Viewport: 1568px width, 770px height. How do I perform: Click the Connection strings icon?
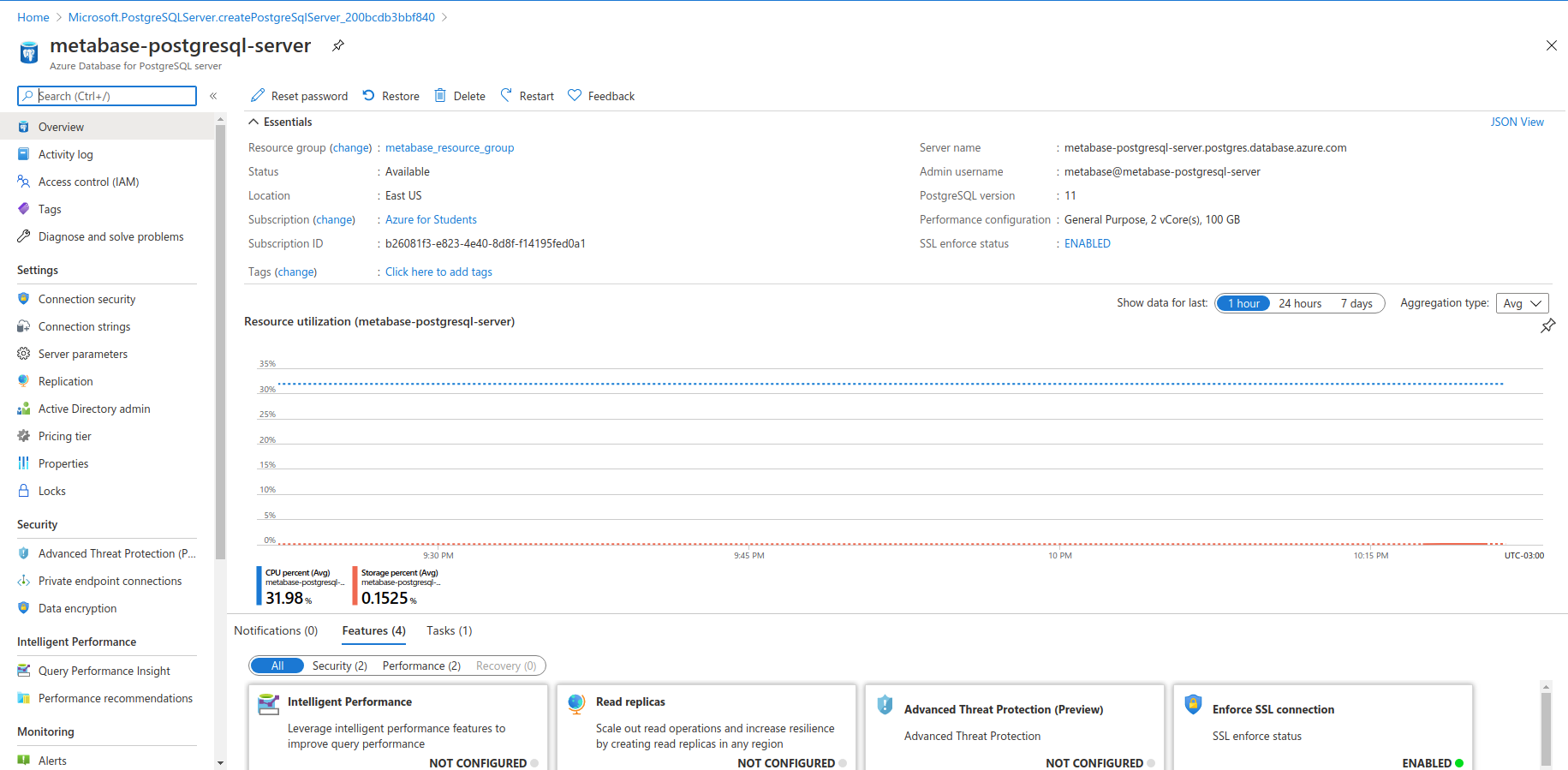(x=24, y=326)
